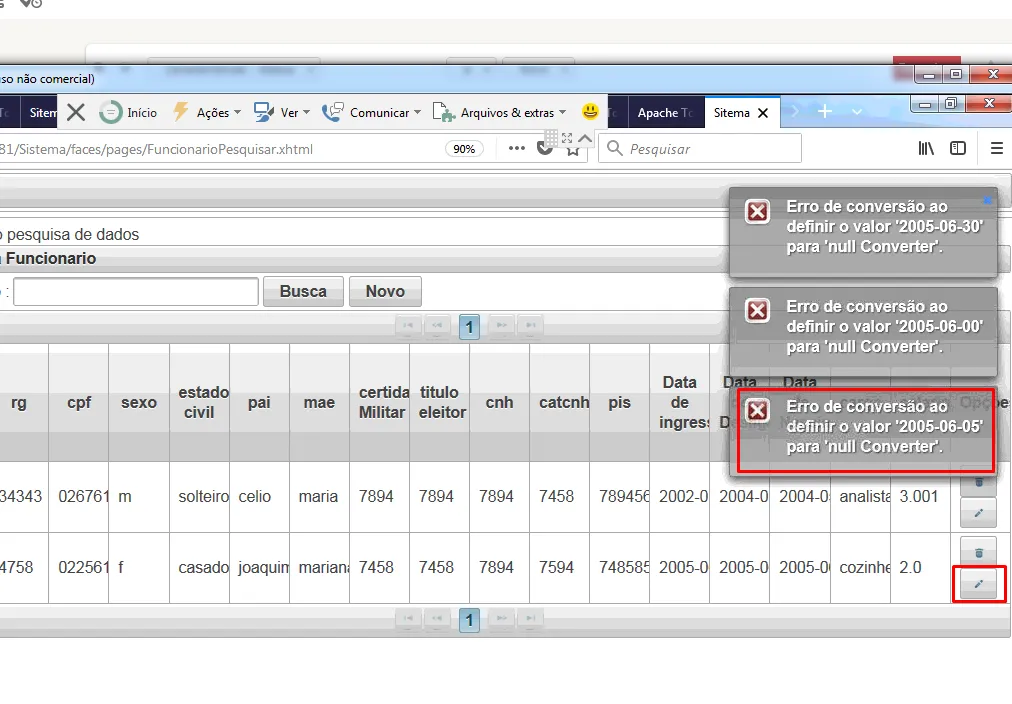Close the Sitema tab
Image resolution: width=1012 pixels, height=704 pixels.
click(x=763, y=113)
